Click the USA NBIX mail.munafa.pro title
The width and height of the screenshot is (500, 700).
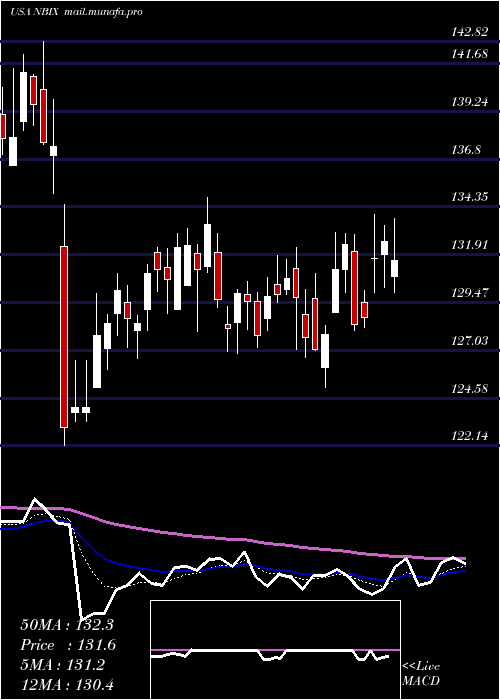(x=76, y=12)
